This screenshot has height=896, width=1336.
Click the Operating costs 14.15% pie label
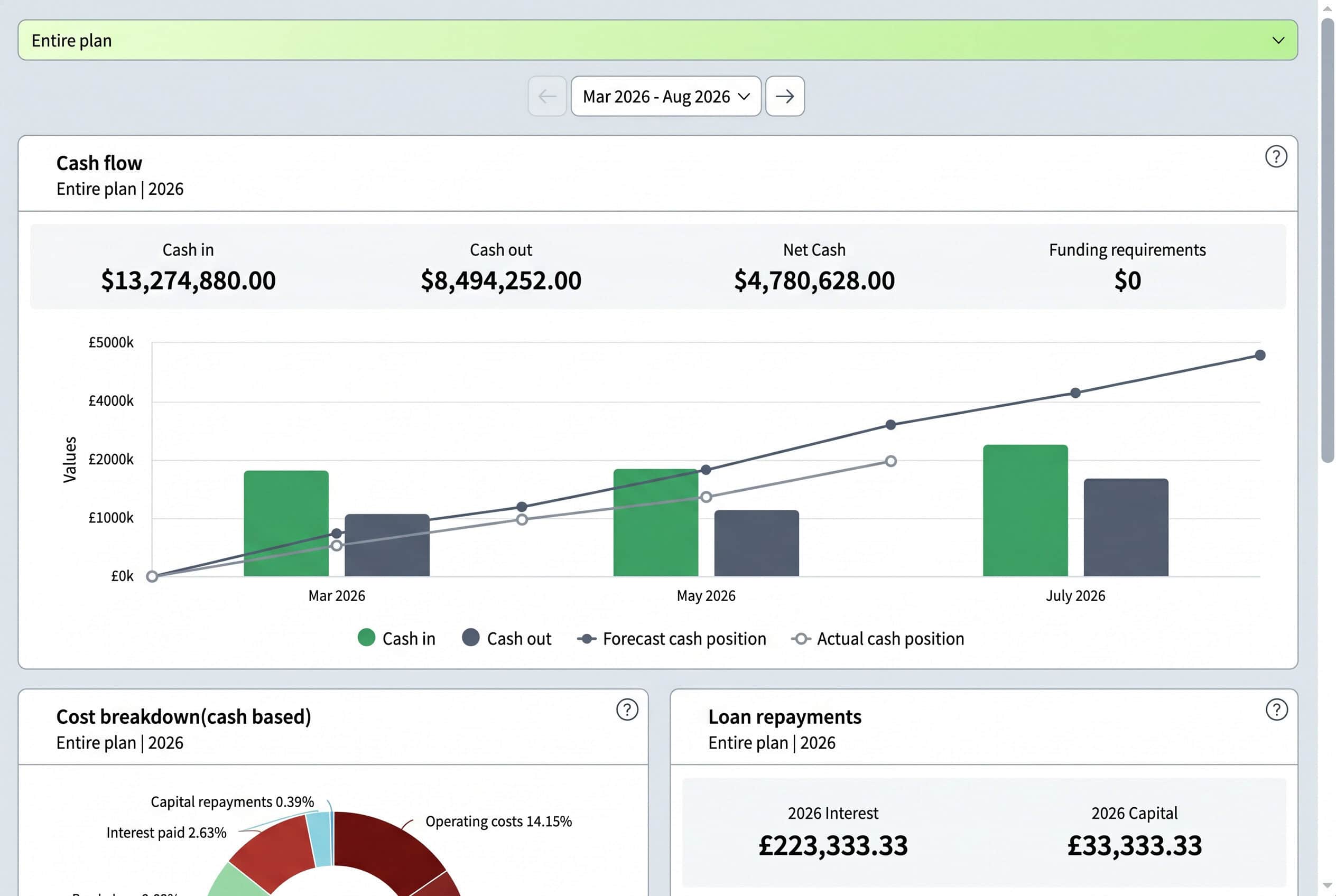coord(498,822)
